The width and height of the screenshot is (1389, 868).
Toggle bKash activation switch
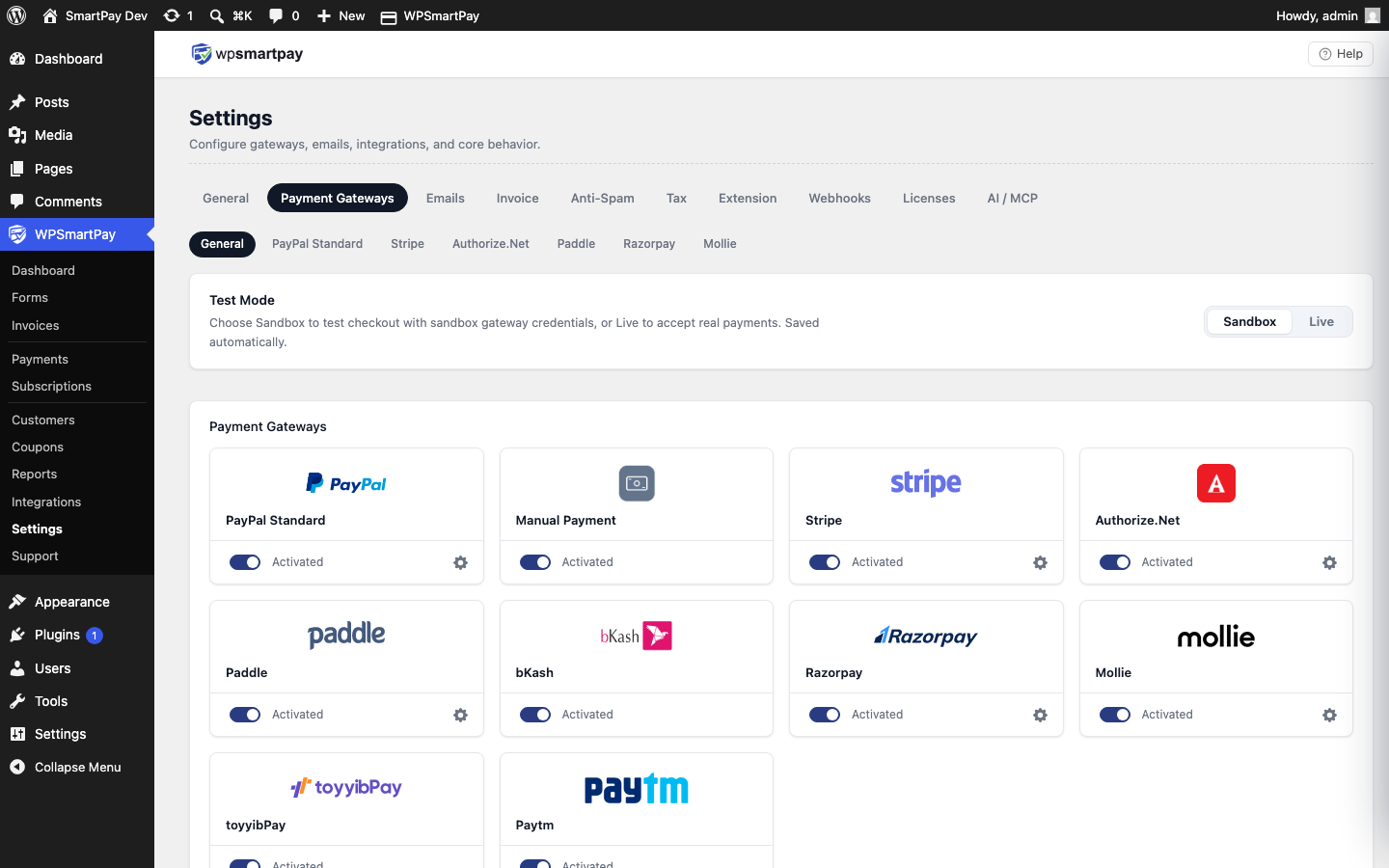(535, 715)
